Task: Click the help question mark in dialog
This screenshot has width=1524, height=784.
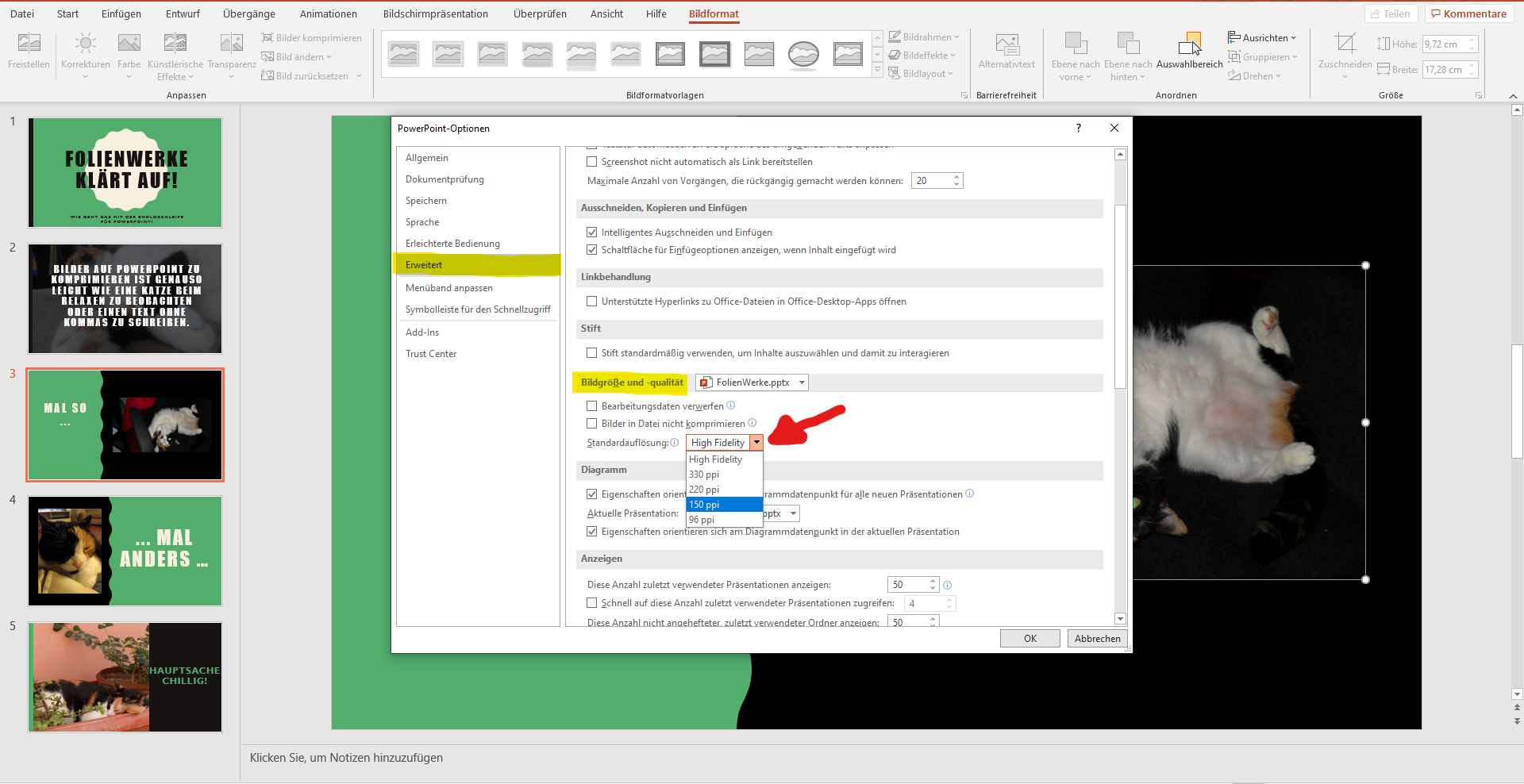Action: click(x=1078, y=128)
